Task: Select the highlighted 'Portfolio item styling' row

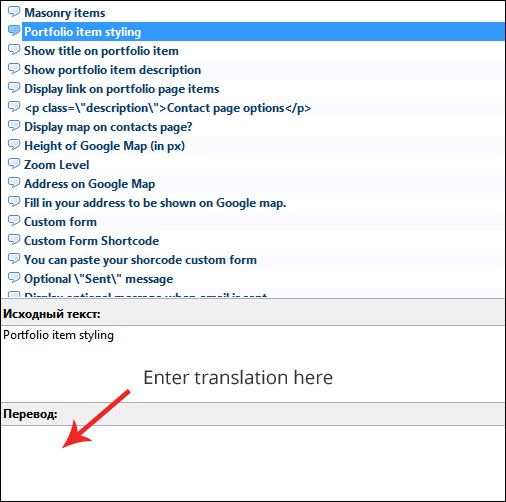Action: coord(263,32)
